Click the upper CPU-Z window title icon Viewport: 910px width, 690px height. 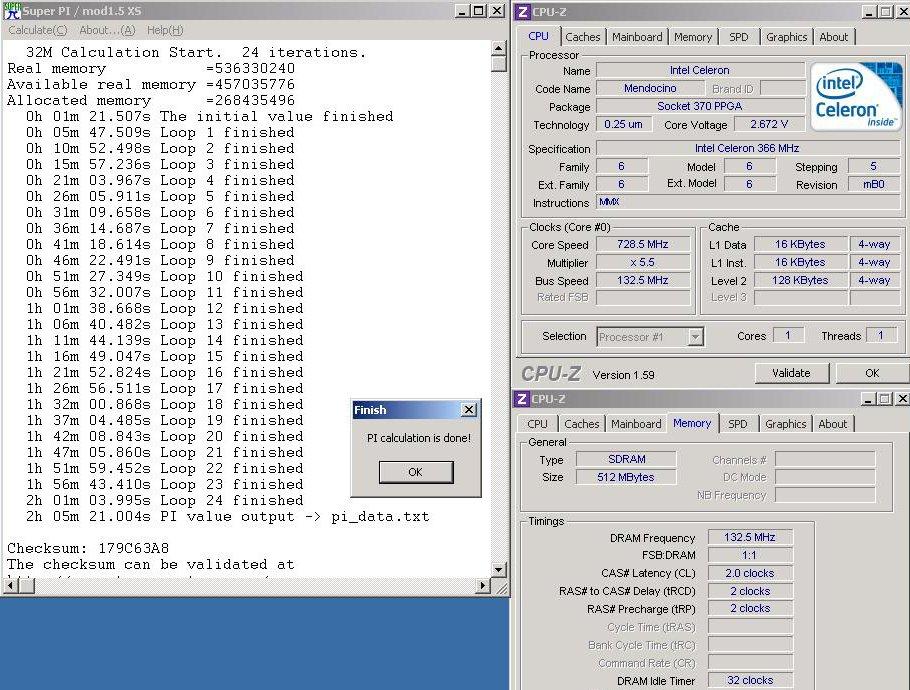(x=522, y=12)
